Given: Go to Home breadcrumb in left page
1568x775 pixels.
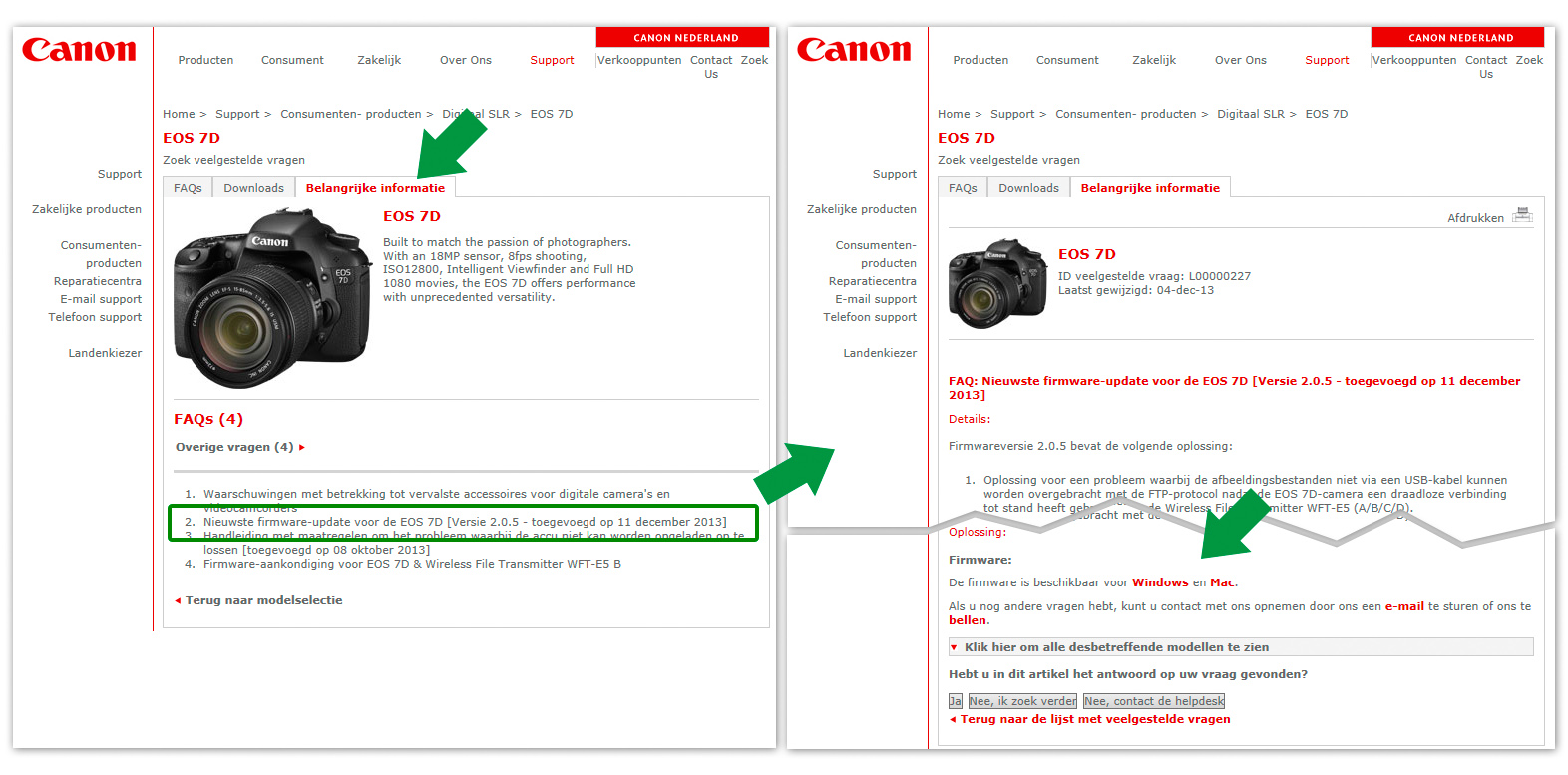Looking at the screenshot, I should [x=179, y=114].
